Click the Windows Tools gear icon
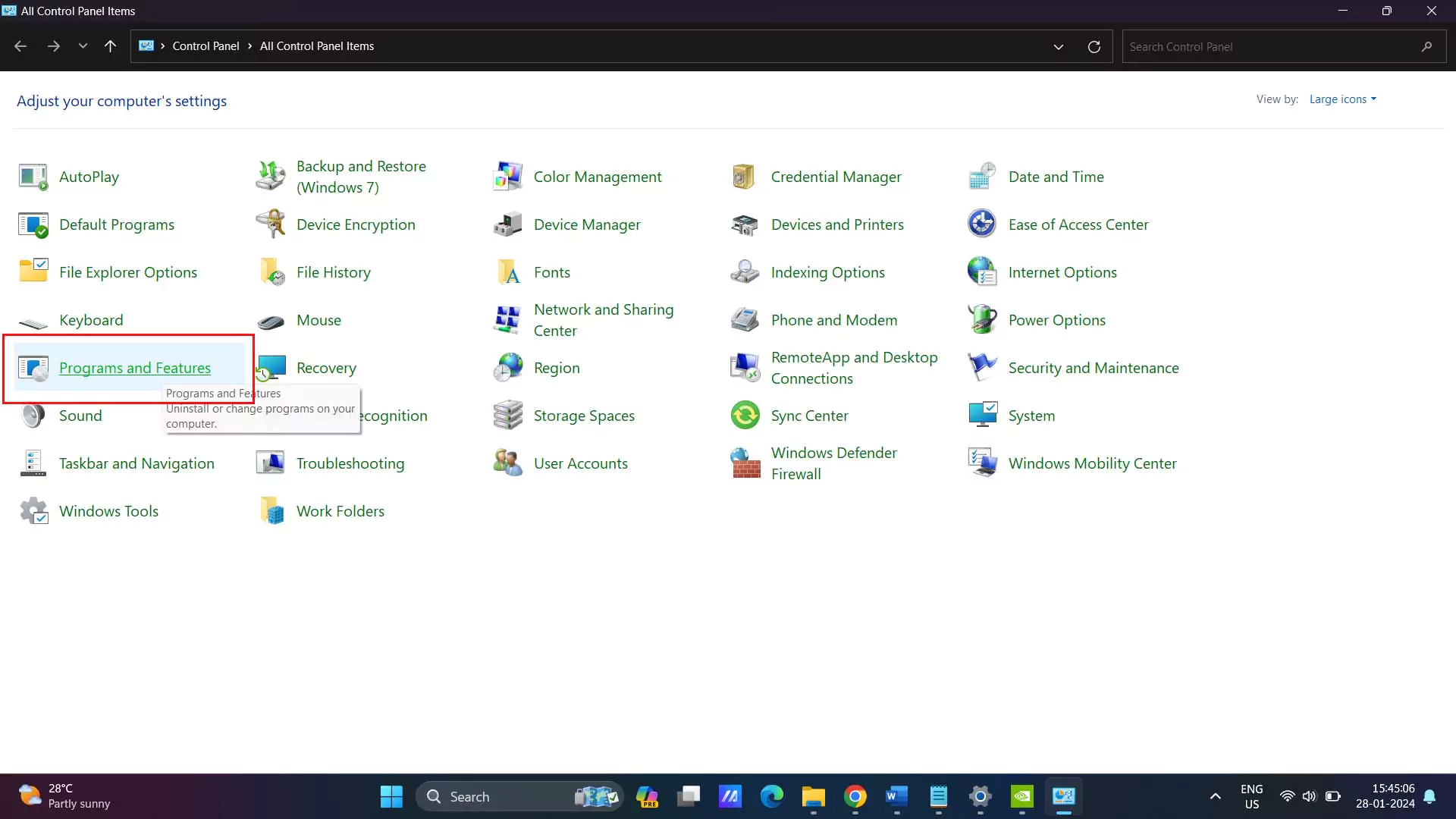 (x=33, y=511)
